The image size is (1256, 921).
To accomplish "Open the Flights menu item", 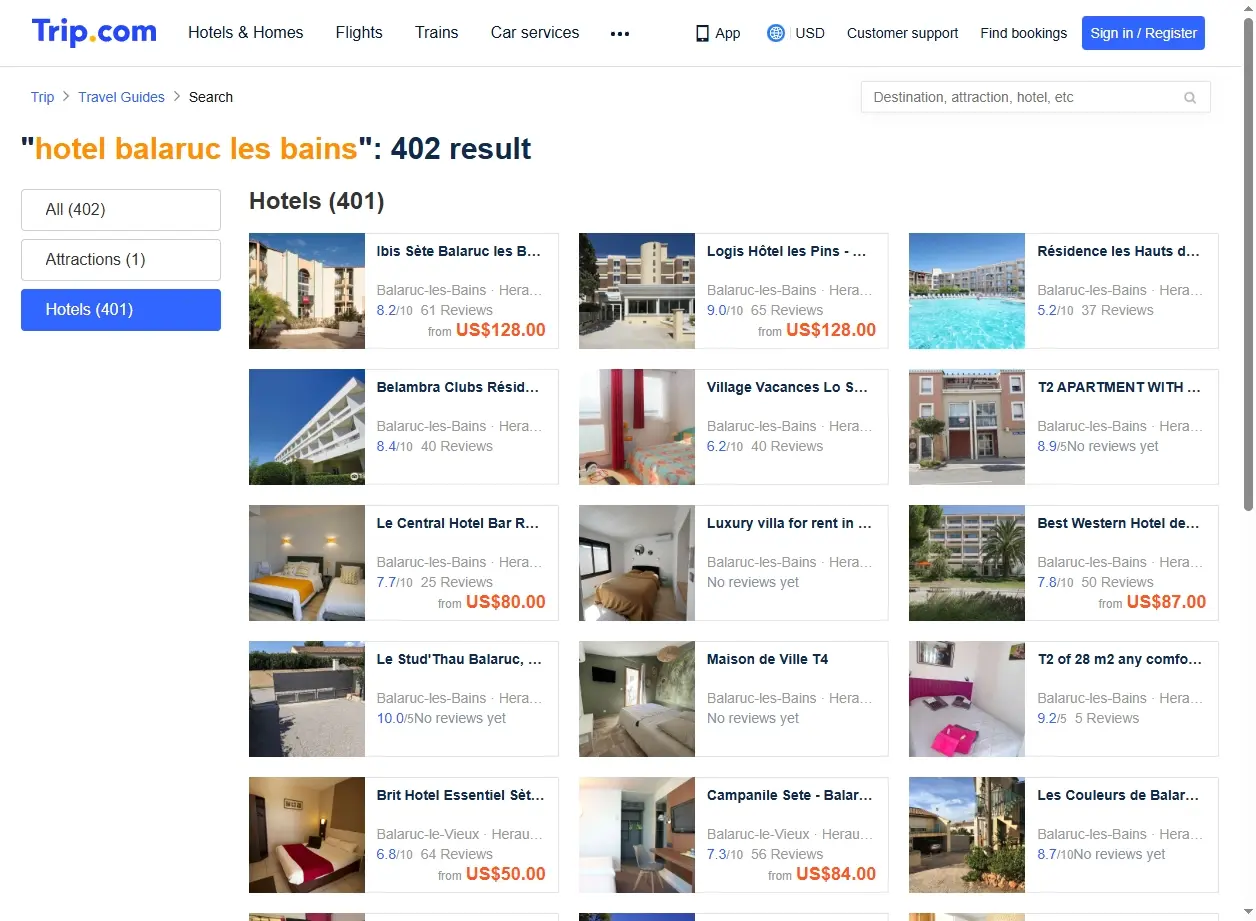I will (359, 32).
